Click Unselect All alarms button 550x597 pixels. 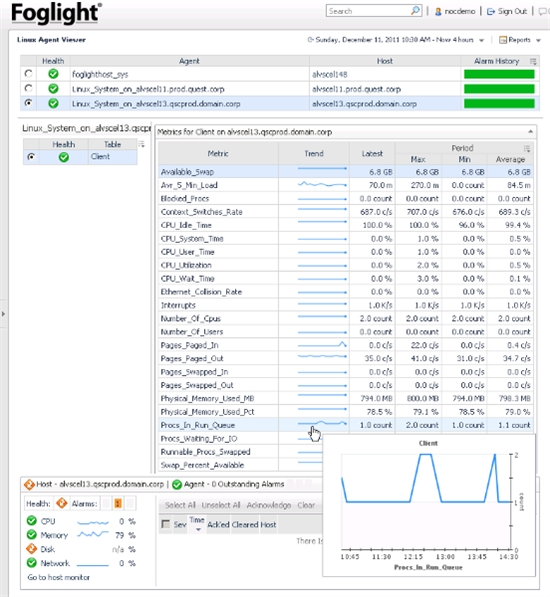click(221, 505)
